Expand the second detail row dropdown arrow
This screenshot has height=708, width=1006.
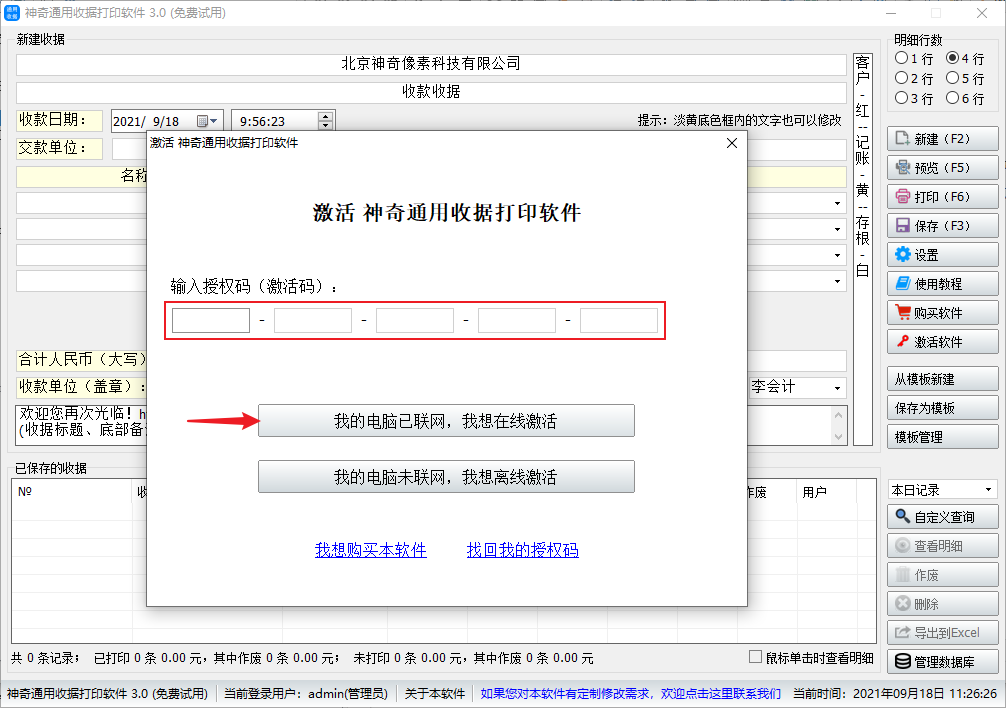[837, 229]
